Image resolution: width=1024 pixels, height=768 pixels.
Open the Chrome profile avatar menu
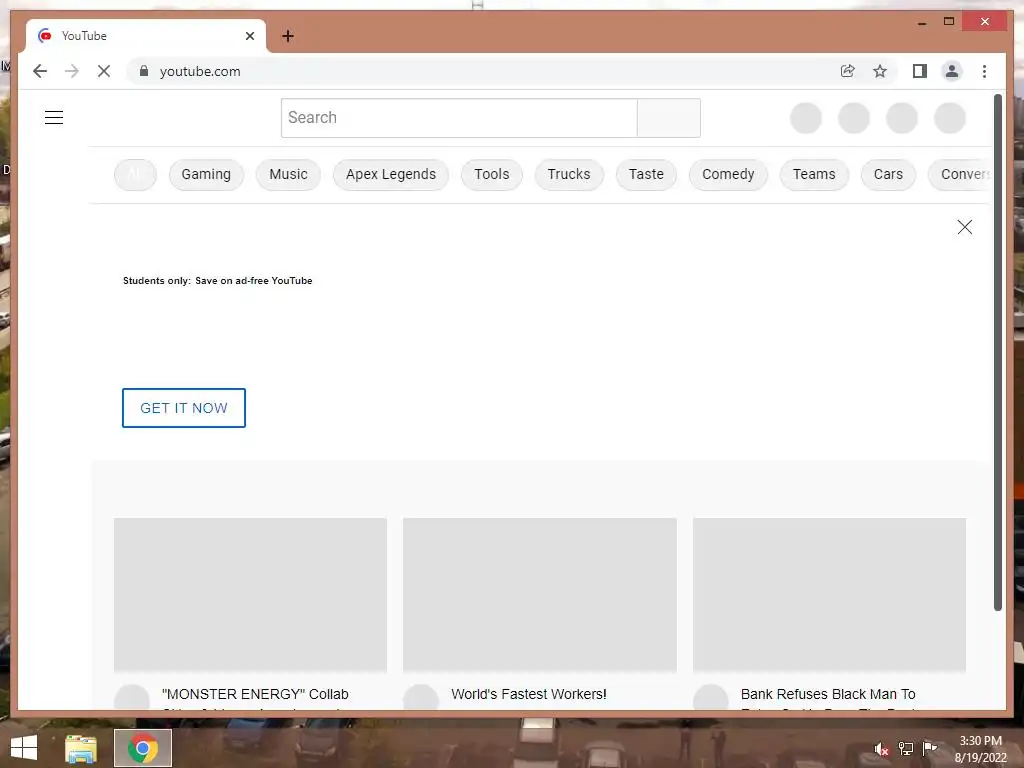coord(952,71)
